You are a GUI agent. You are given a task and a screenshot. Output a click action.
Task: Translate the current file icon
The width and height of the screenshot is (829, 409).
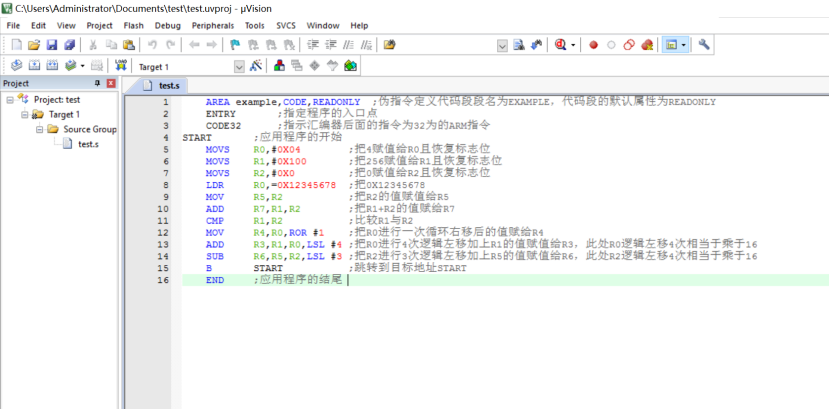pos(16,66)
